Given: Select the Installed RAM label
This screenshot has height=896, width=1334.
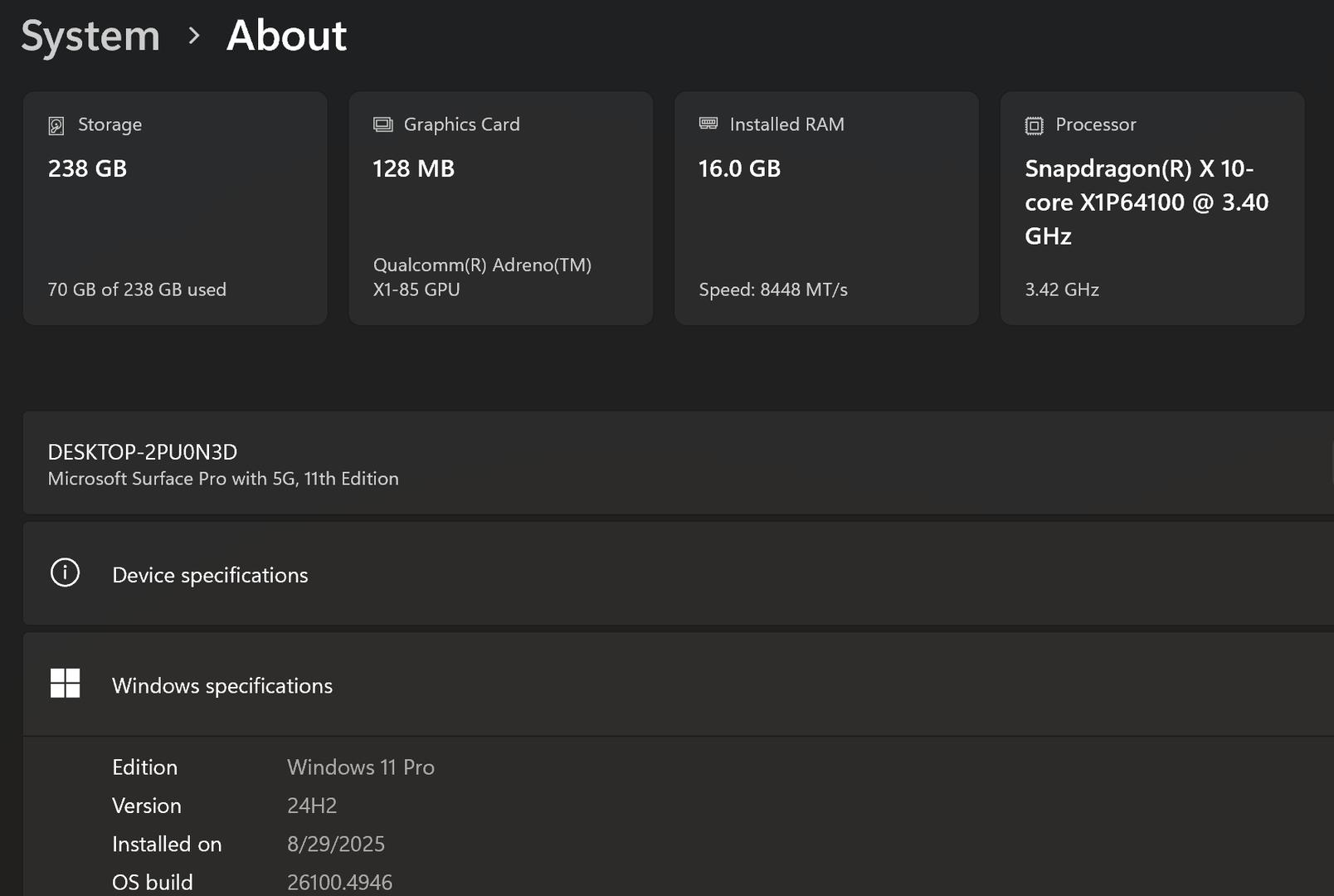Looking at the screenshot, I should click(x=786, y=124).
